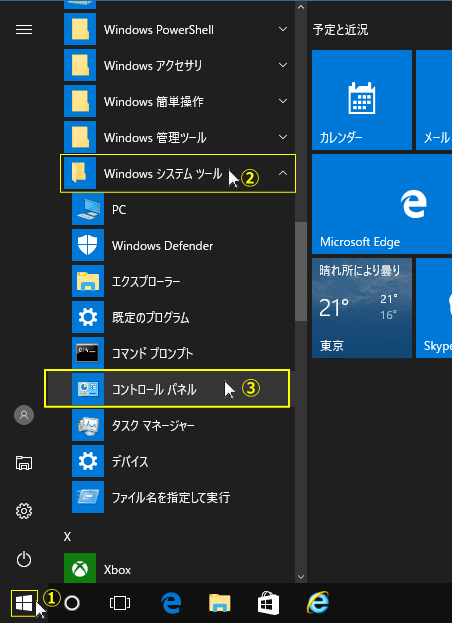Click the タスク マネージャー icon
Screen dimensions: 452x623
pos(88,425)
